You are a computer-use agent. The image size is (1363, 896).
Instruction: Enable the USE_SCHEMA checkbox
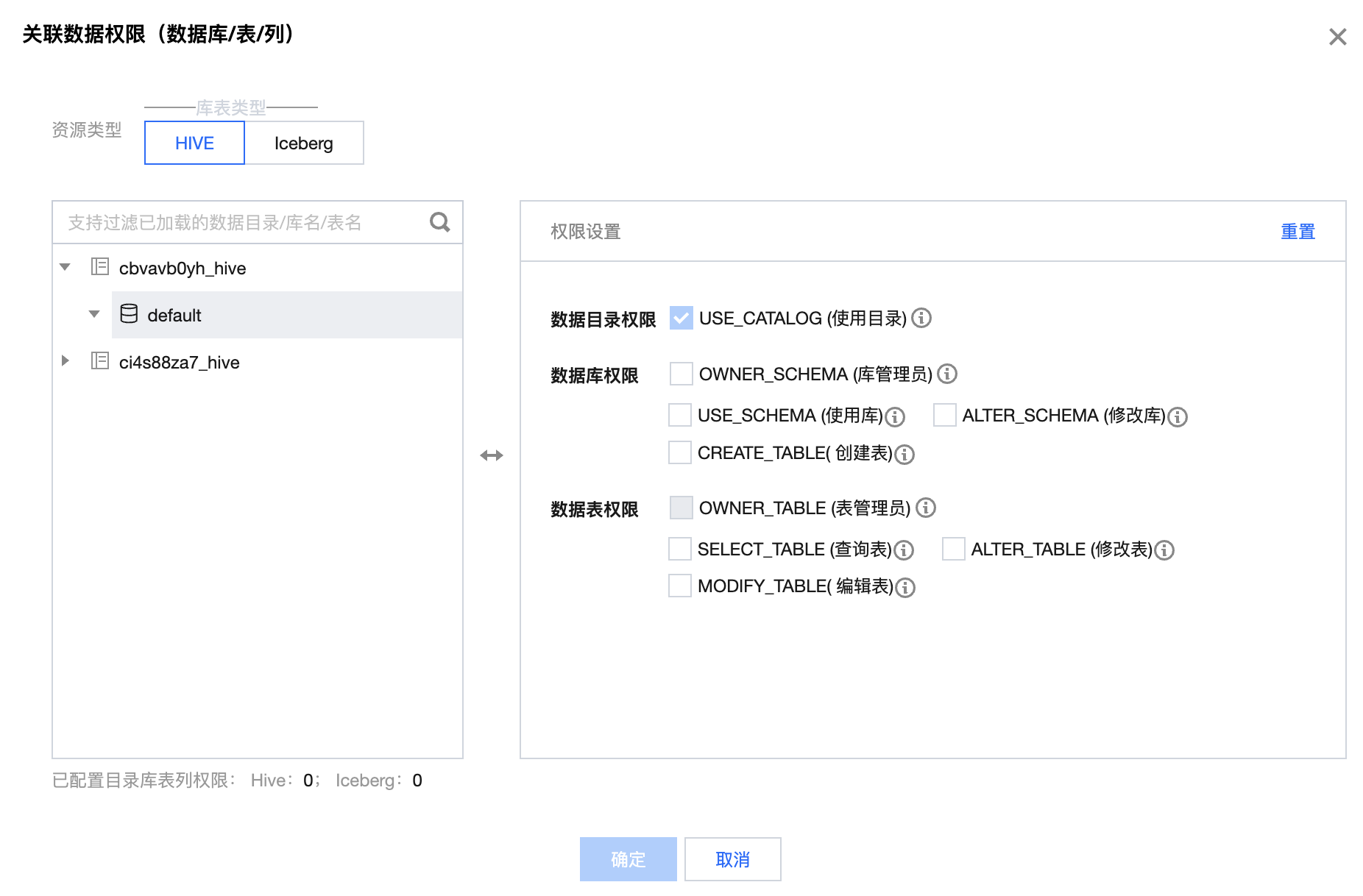680,416
